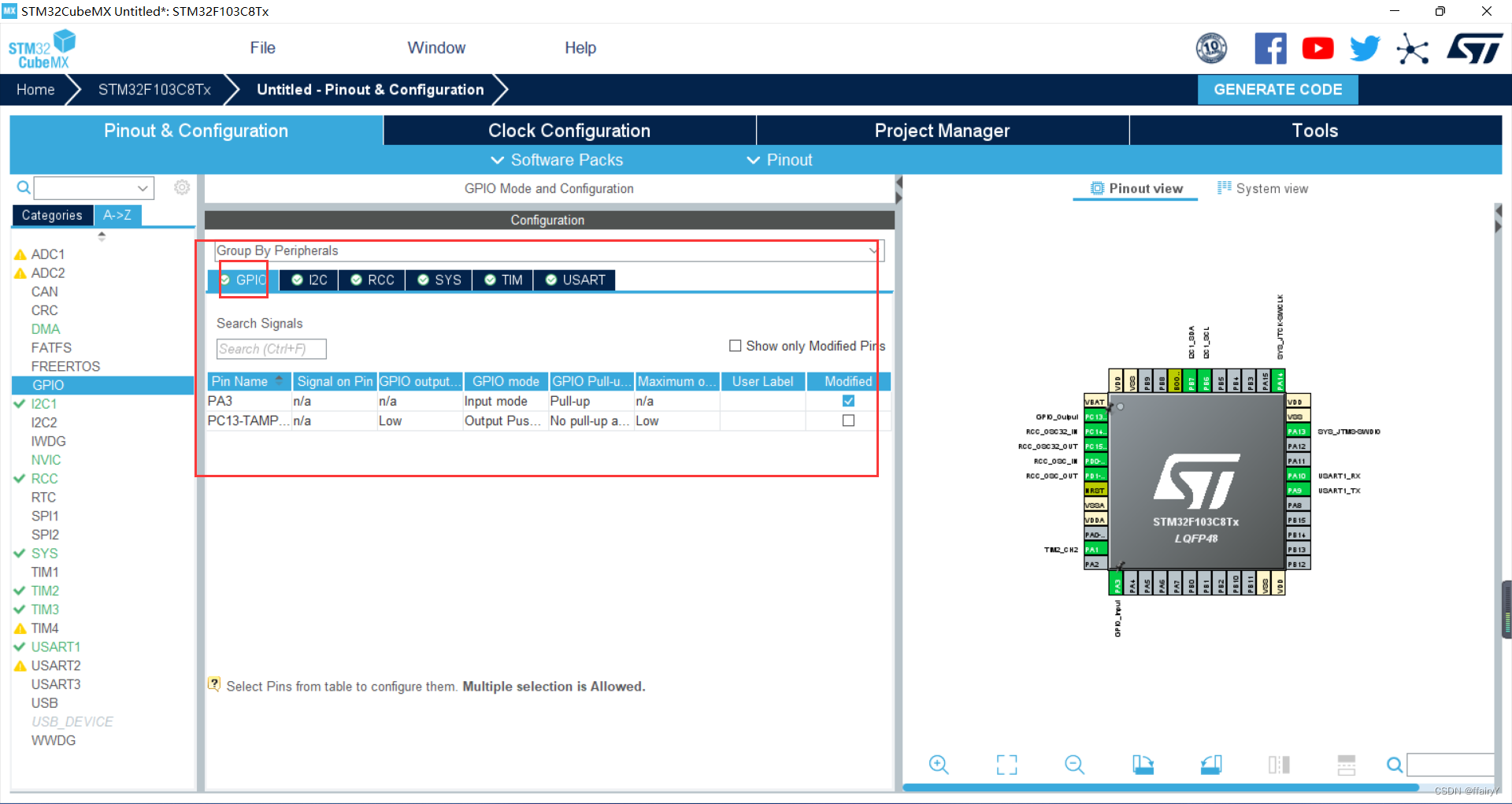The width and height of the screenshot is (1512, 804).
Task: Zoom out on the pinout view
Action: (1074, 765)
